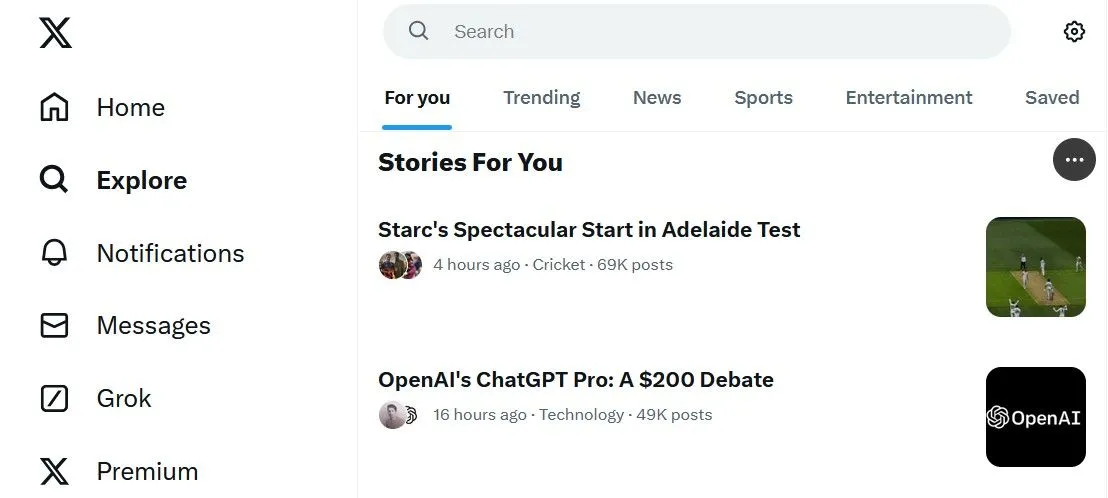The height and width of the screenshot is (498, 1108).
Task: Switch to the Sports tab
Action: [x=763, y=97]
